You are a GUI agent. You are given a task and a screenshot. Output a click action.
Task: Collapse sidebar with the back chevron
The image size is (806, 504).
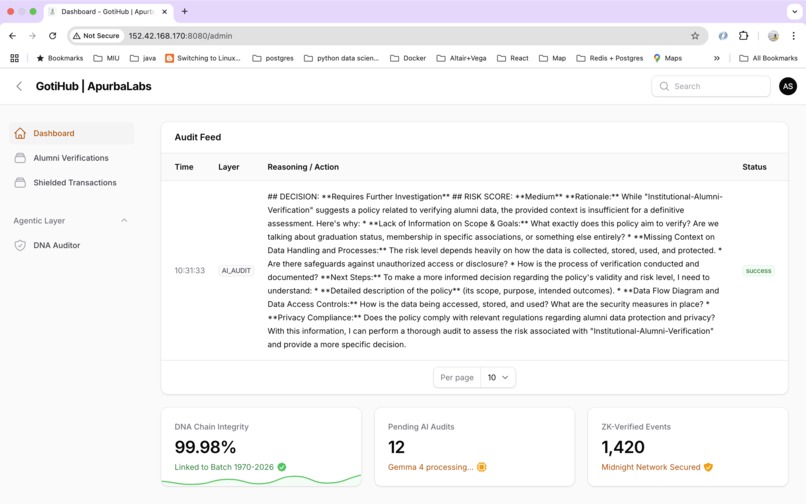point(19,86)
